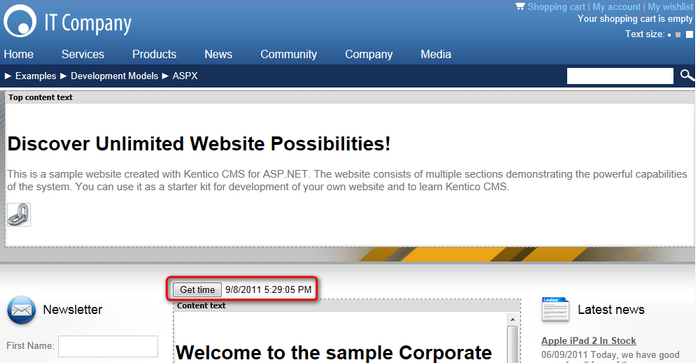Click the IT Company logo
The width and height of the screenshot is (696, 363).
point(67,21)
